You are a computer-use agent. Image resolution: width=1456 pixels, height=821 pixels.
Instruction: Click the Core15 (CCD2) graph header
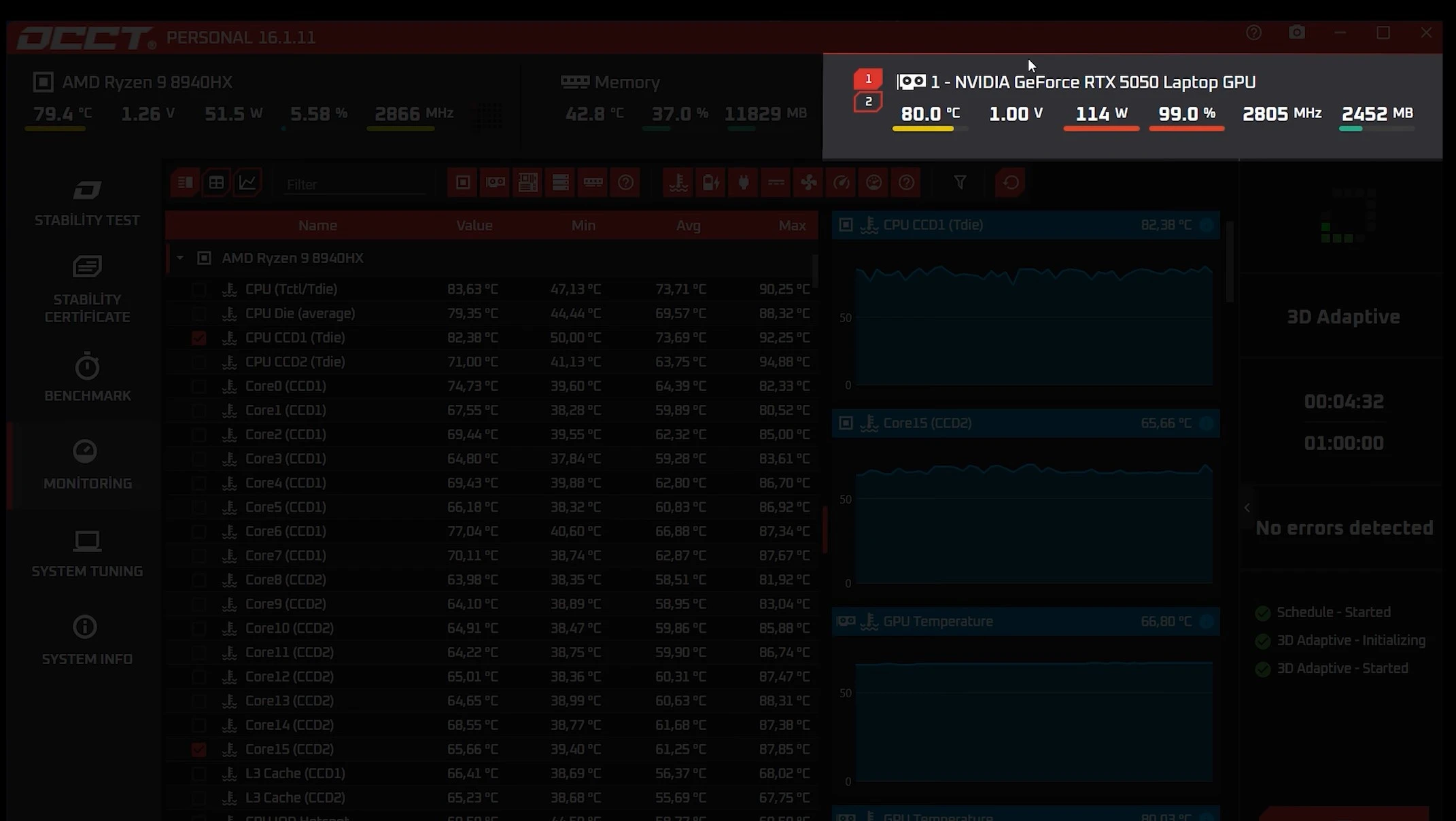(x=1026, y=423)
